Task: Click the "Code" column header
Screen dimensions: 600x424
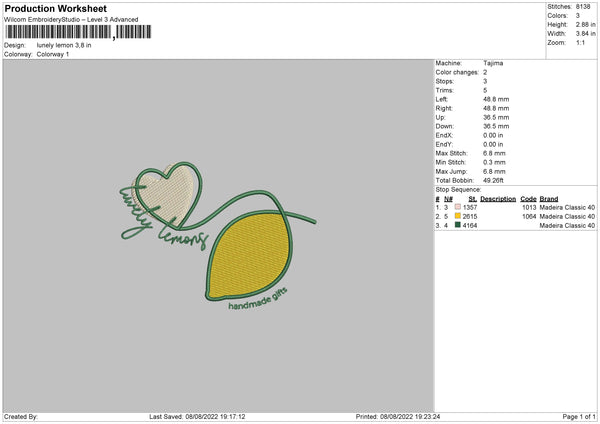Action: click(x=528, y=199)
